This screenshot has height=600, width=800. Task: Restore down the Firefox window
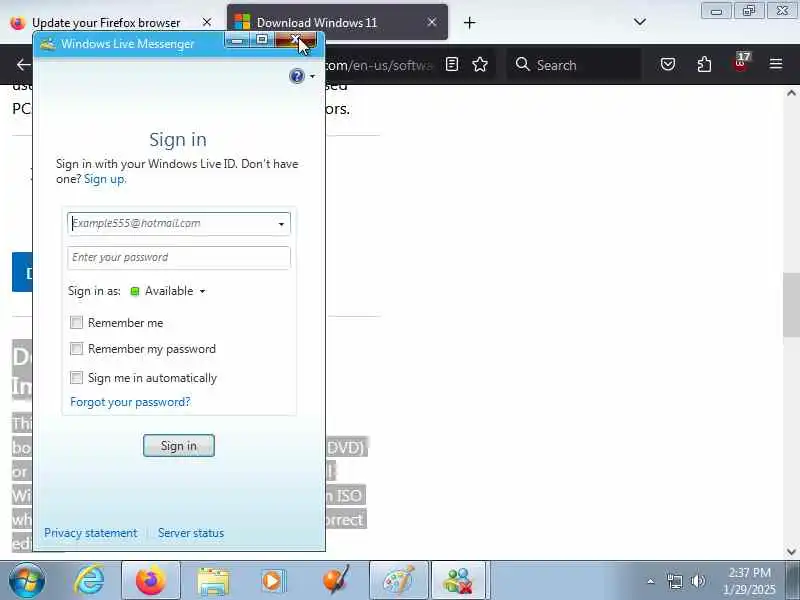pyautogui.click(x=748, y=11)
